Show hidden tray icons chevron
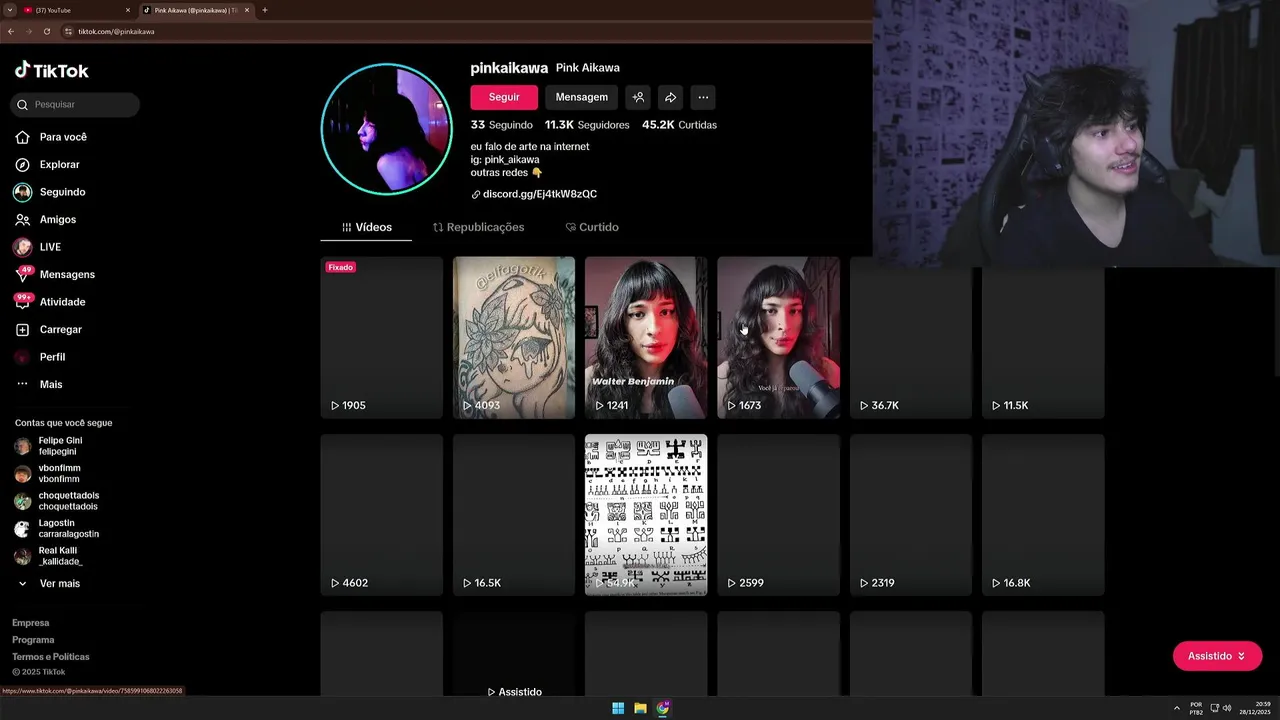1280x720 pixels. (x=1176, y=708)
